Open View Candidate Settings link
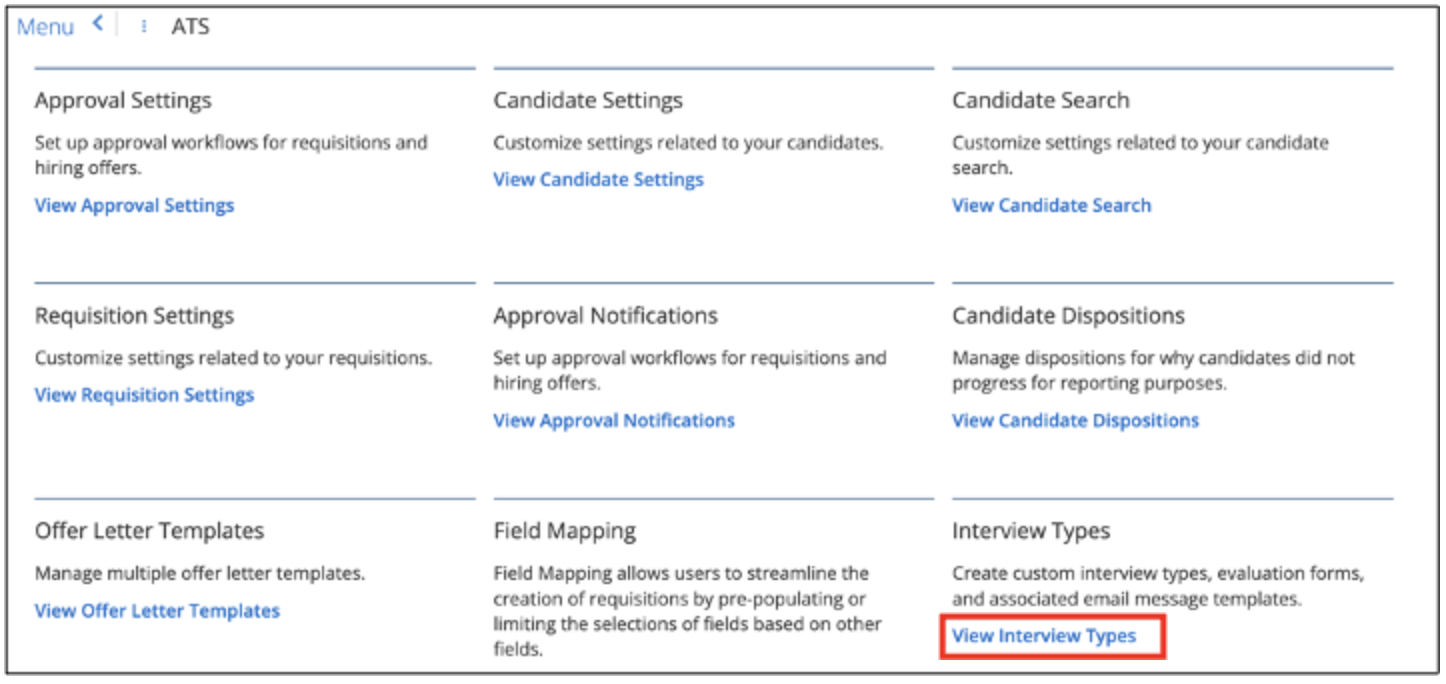Screen dimensions: 1446x684 click(598, 180)
